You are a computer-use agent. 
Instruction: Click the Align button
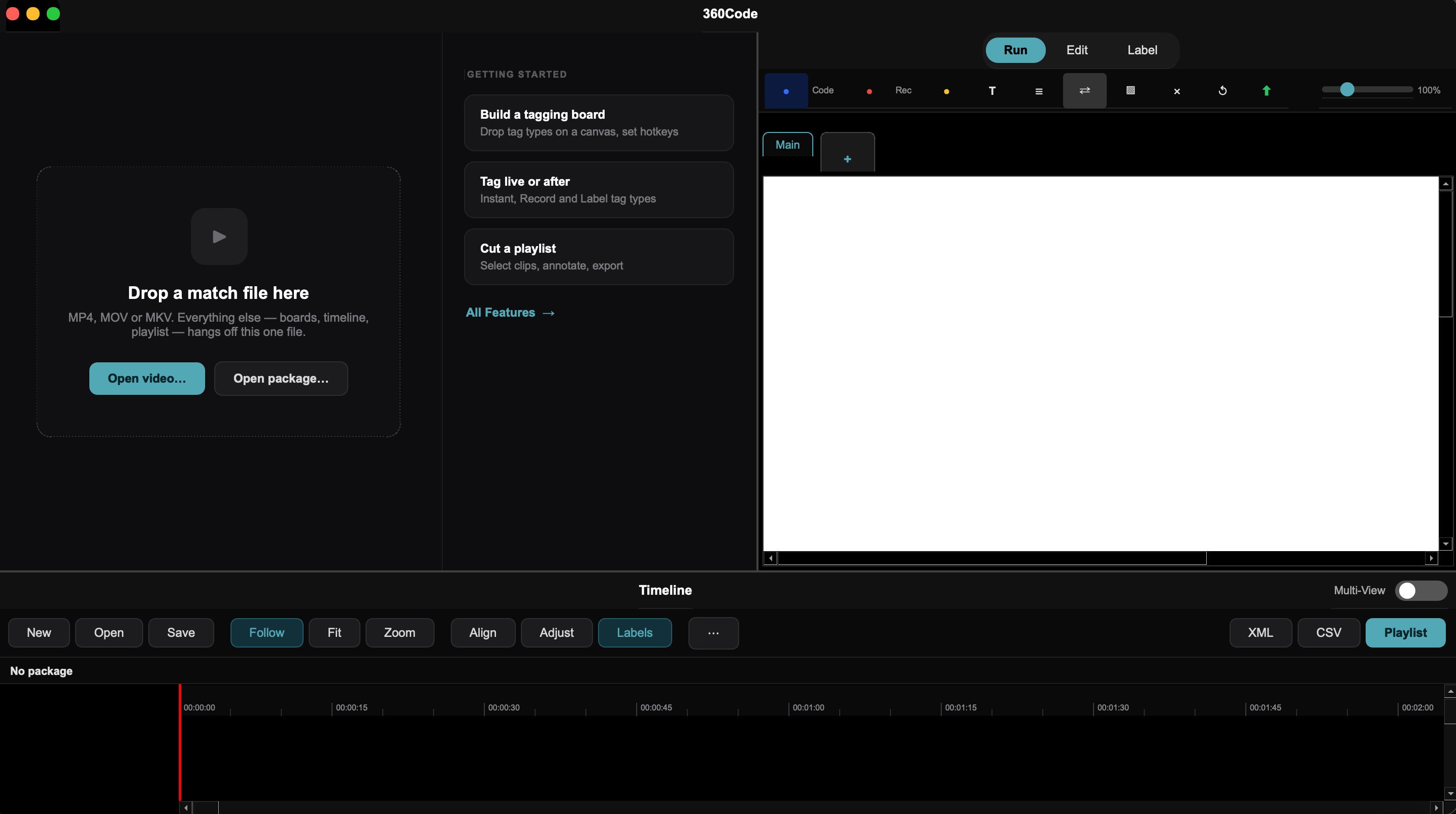(x=483, y=633)
